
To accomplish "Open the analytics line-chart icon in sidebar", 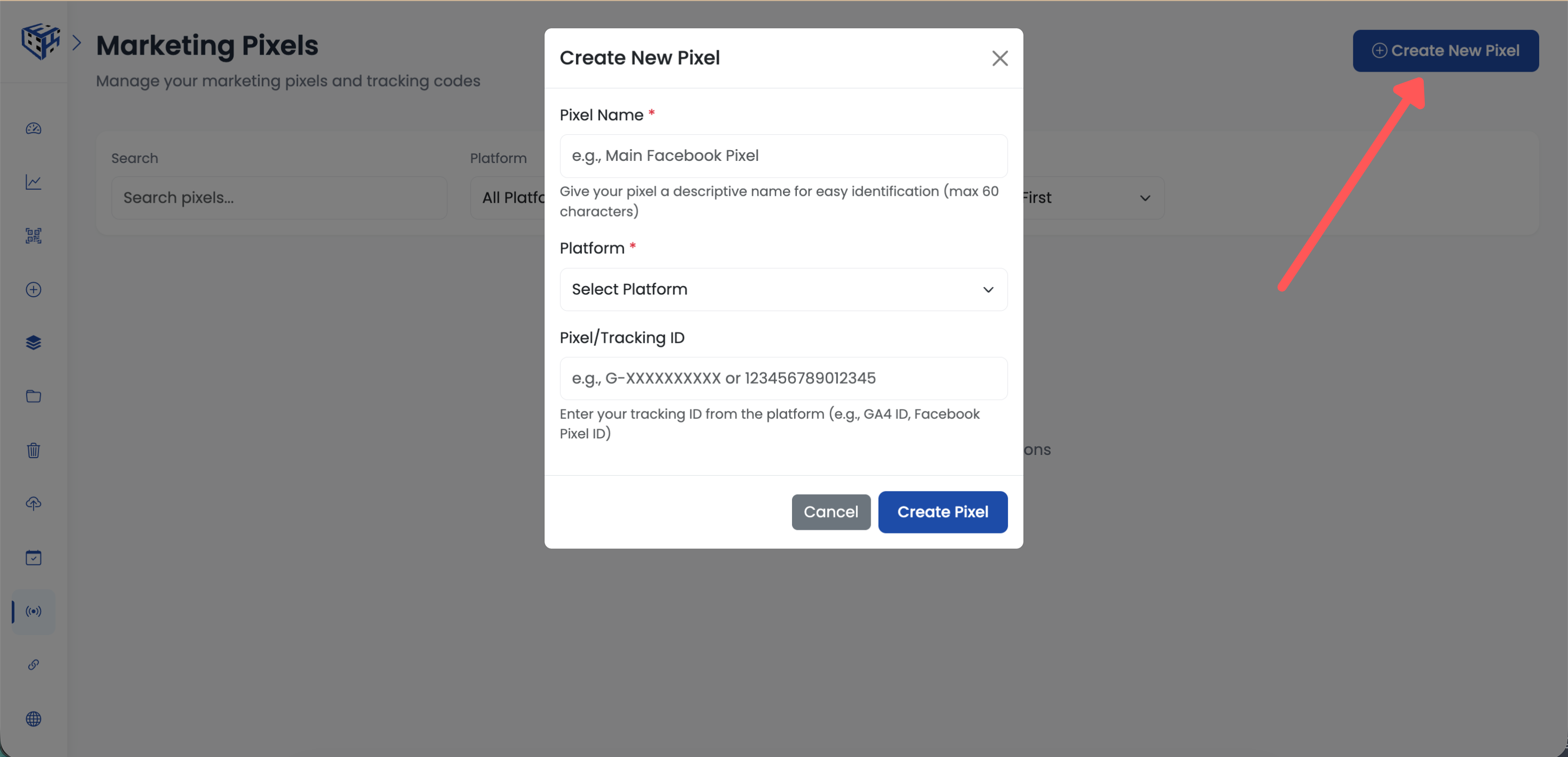I will (34, 181).
